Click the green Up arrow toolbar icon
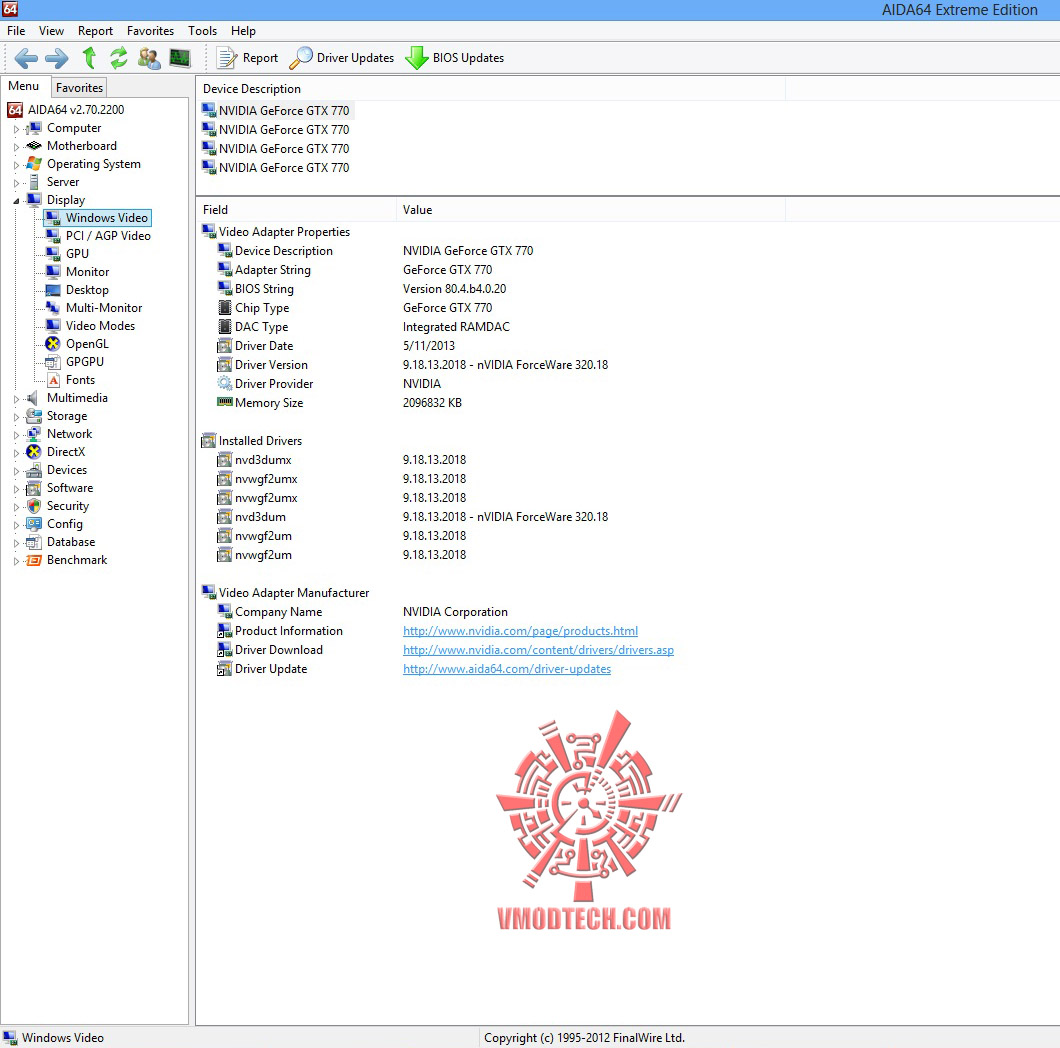Screen dimensions: 1060x1048 (x=89, y=58)
